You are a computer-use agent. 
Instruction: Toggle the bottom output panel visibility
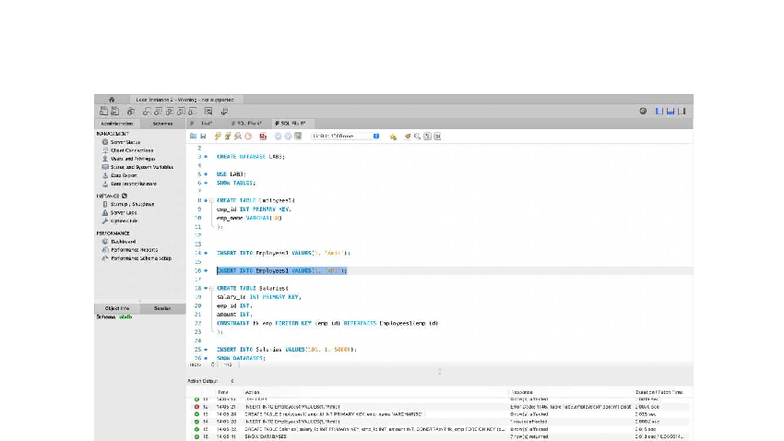tap(670, 111)
